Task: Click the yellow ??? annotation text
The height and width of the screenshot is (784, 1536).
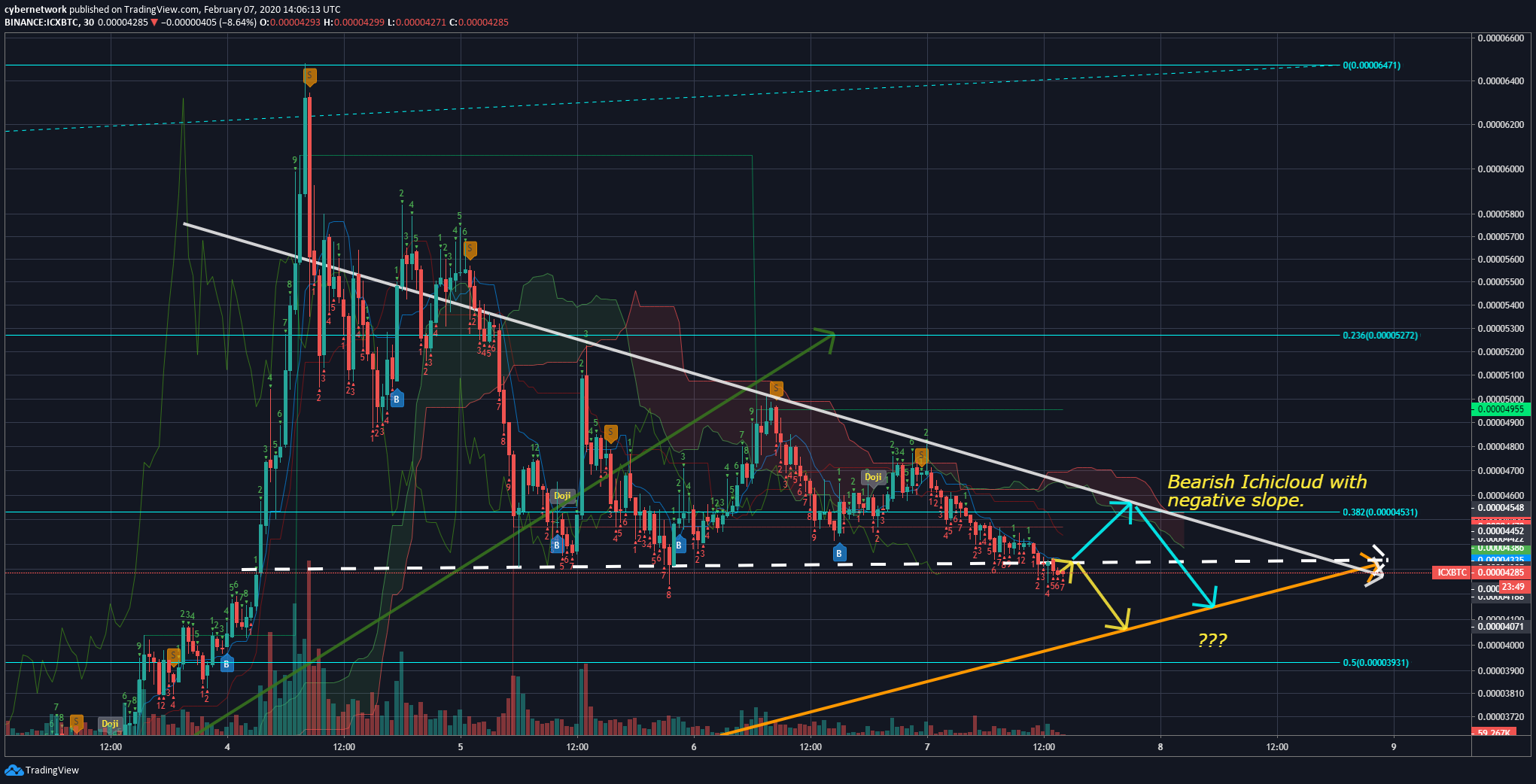Action: point(1212,640)
